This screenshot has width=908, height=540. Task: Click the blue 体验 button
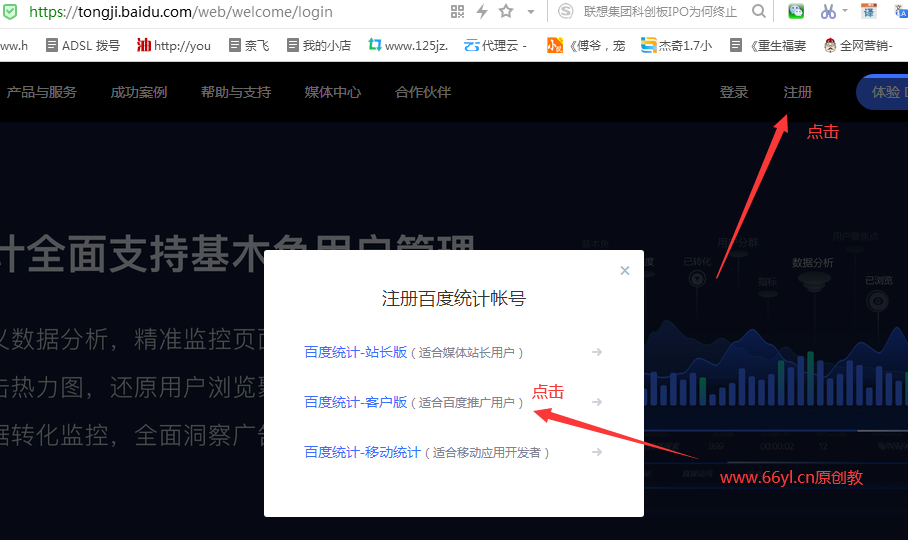[x=882, y=92]
